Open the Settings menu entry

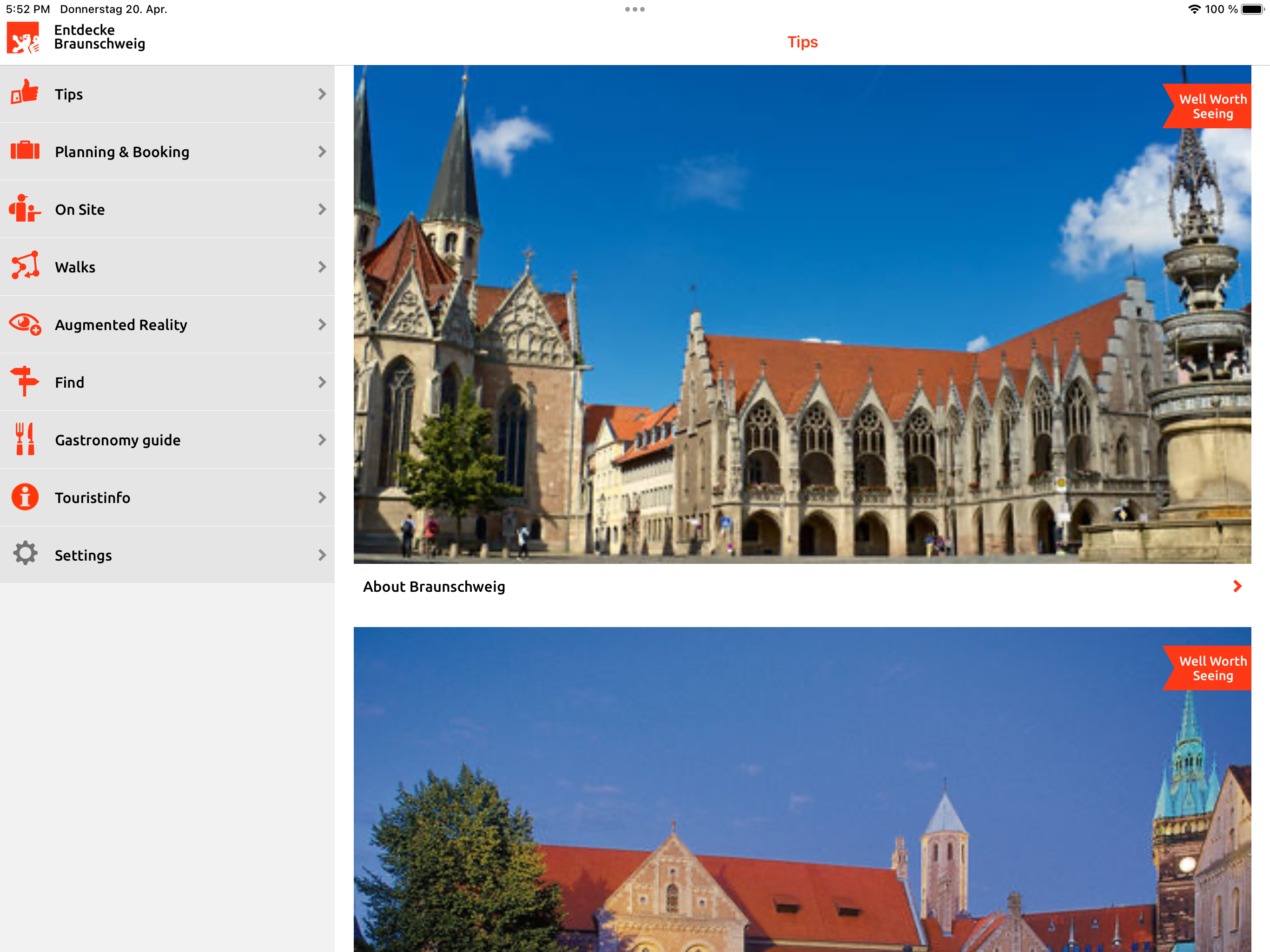tap(167, 555)
